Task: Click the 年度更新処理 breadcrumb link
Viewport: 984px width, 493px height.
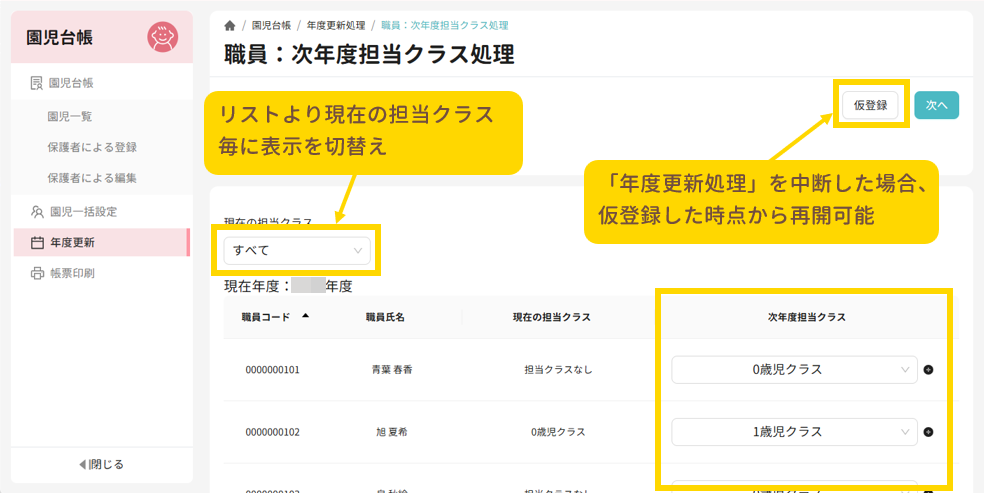Action: [335, 25]
